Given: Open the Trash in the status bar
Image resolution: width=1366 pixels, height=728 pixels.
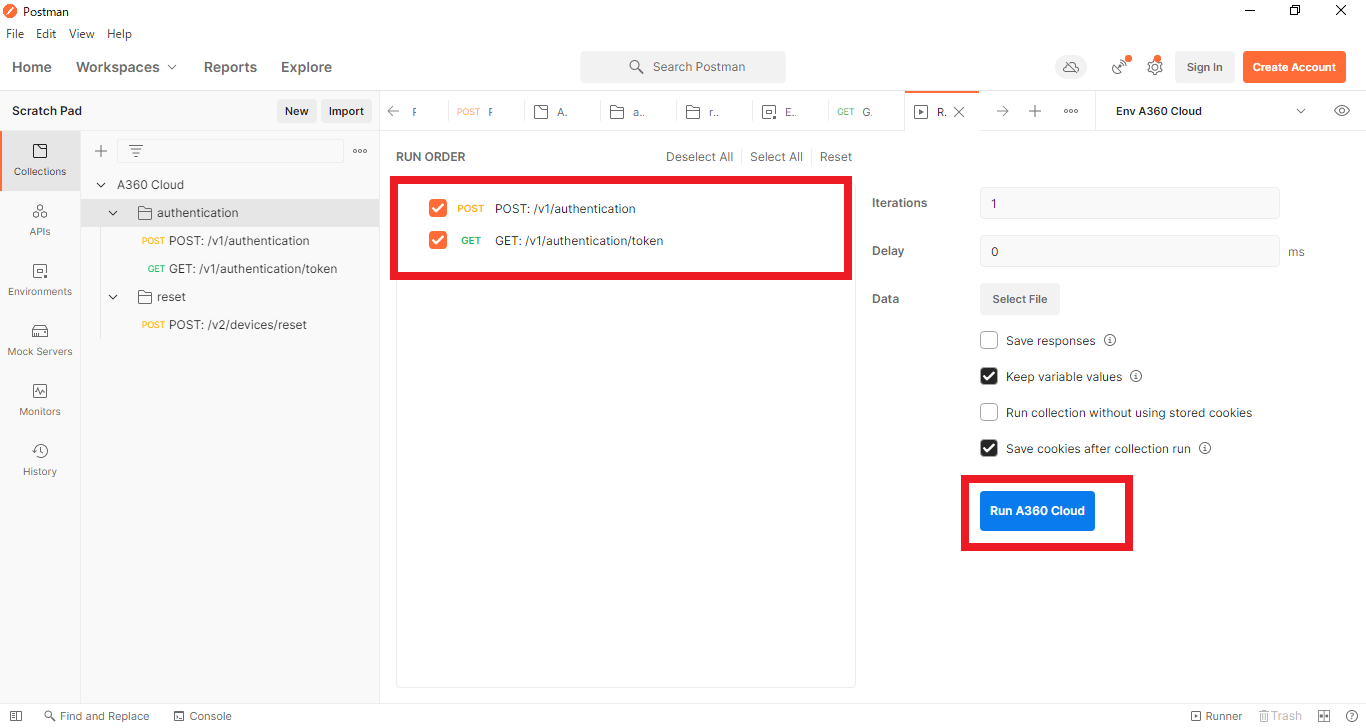Looking at the screenshot, I should pos(1280,716).
